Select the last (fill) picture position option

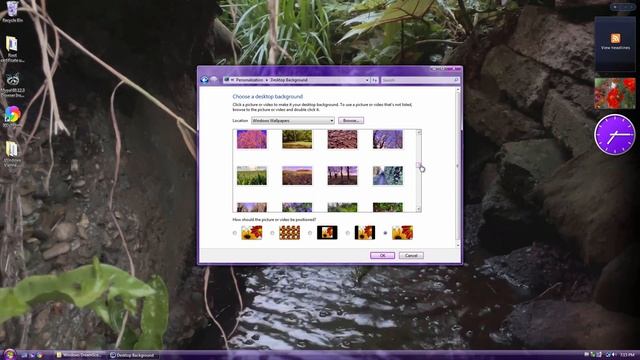pyautogui.click(x=385, y=233)
